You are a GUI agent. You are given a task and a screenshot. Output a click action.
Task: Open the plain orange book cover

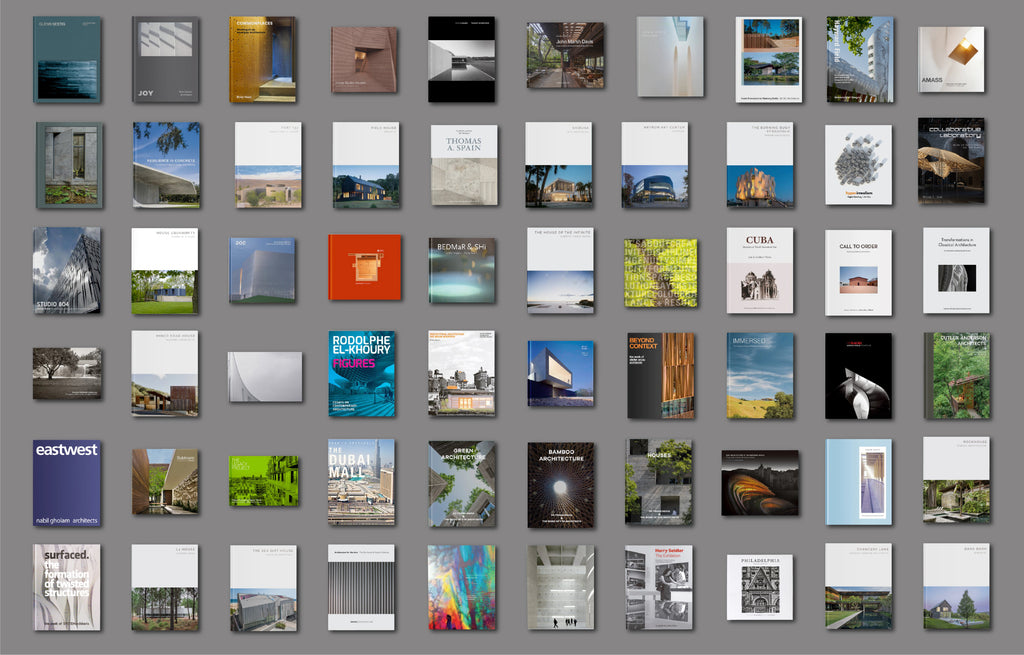point(364,267)
